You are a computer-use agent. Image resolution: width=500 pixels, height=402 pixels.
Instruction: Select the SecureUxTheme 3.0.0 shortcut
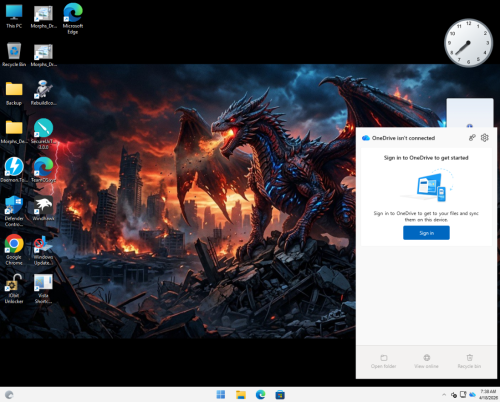(x=43, y=133)
